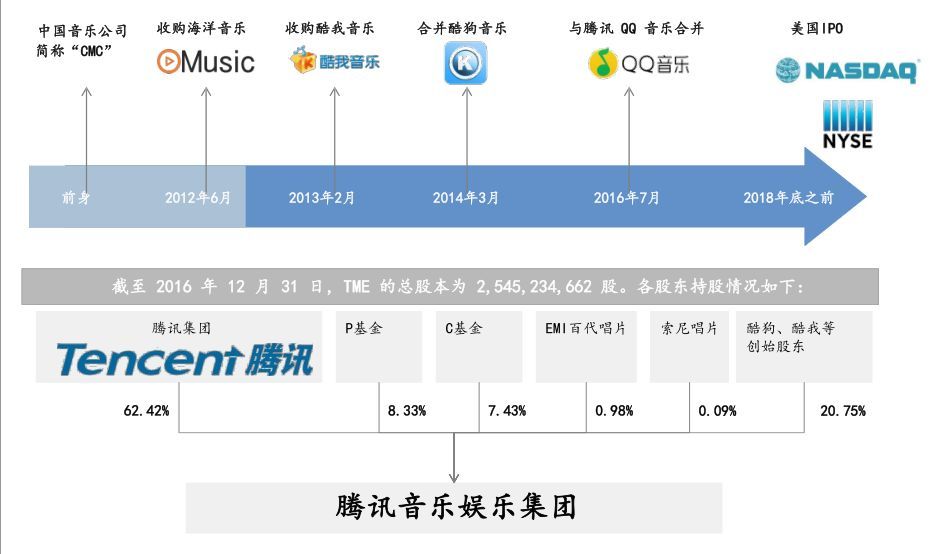Viewport: 941px width, 554px height.
Task: Click the Ocean Music logo
Action: pyautogui.click(x=206, y=62)
